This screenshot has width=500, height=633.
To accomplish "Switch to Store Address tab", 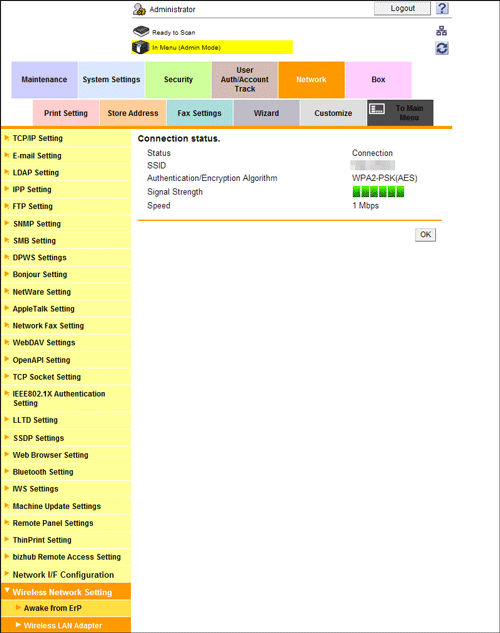I will [133, 113].
